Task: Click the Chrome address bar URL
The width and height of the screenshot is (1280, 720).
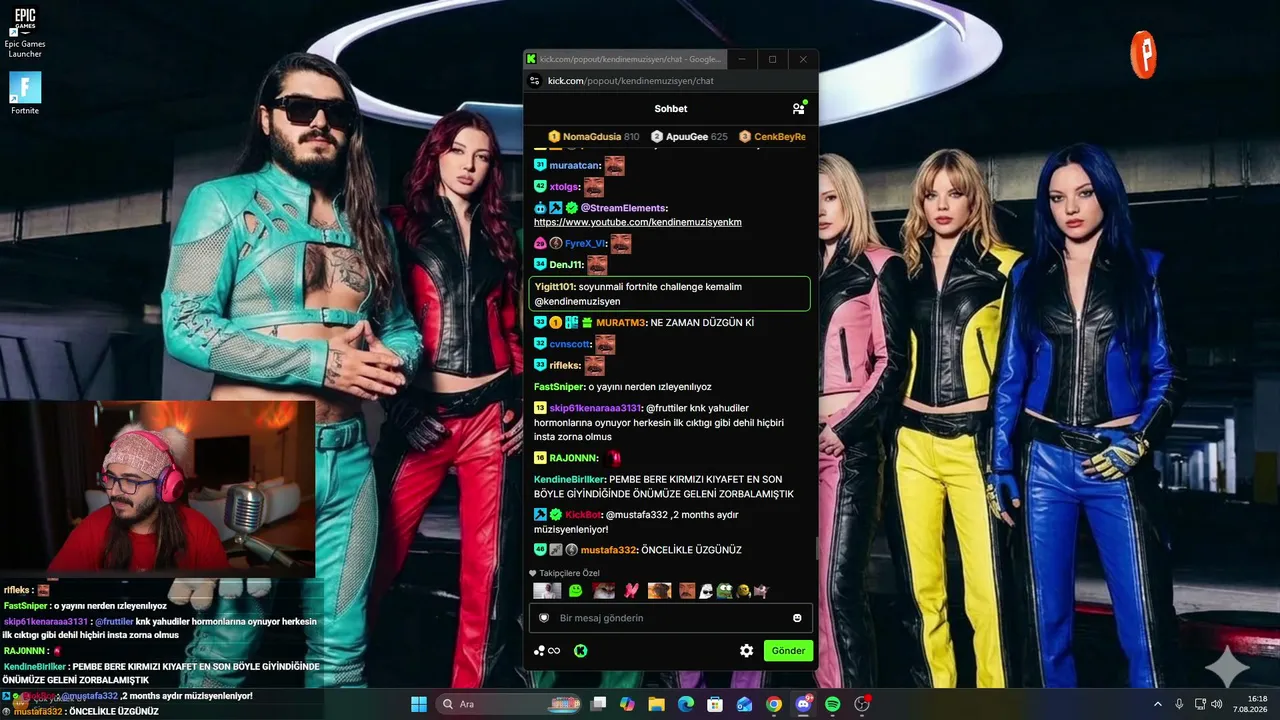Action: tap(631, 81)
